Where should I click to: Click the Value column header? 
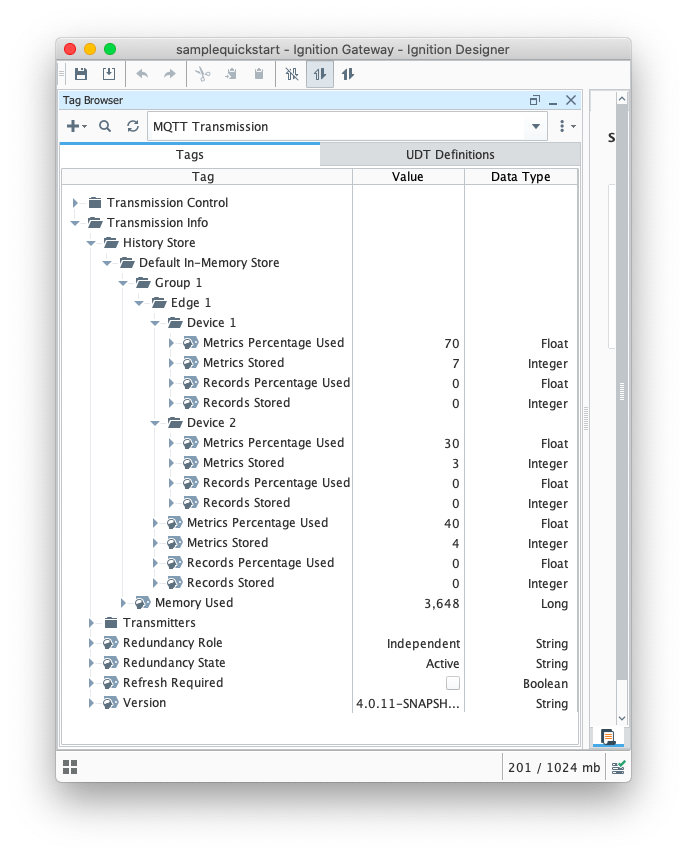tap(407, 177)
